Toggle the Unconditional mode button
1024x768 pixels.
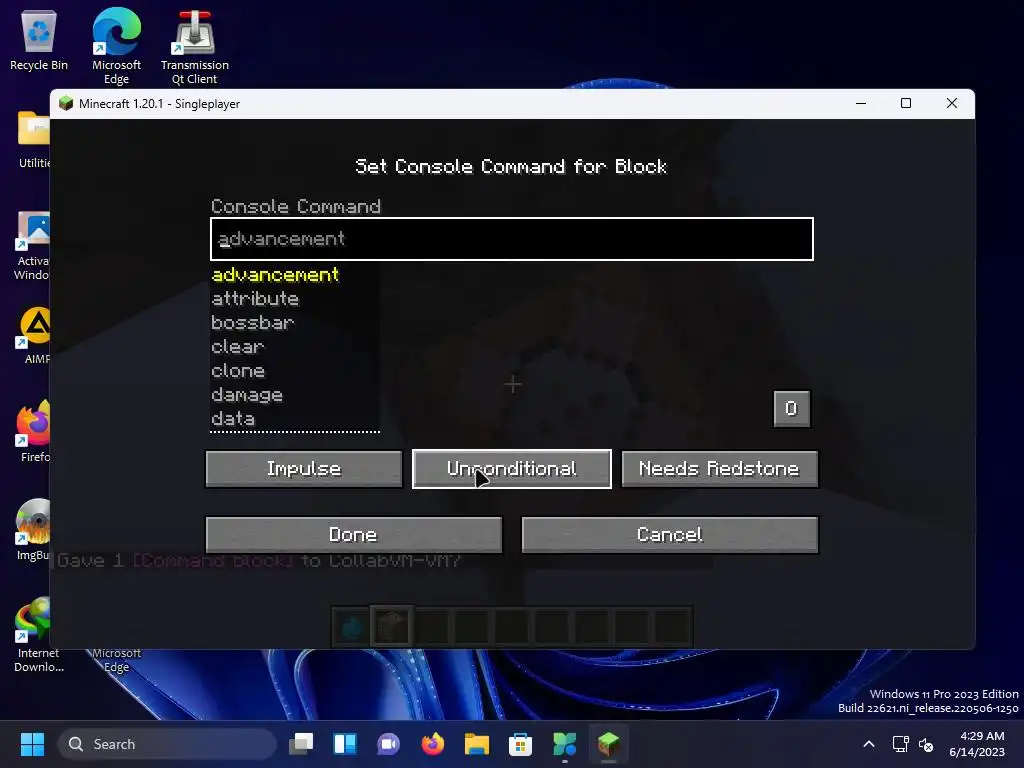(x=511, y=469)
